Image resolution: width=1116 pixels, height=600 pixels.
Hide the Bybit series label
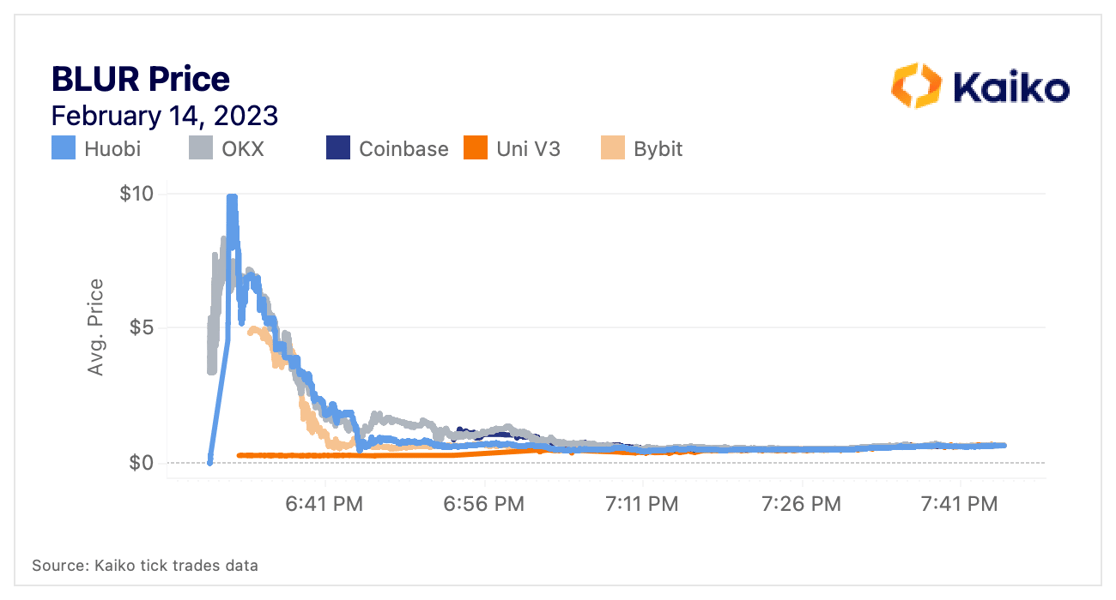point(658,149)
